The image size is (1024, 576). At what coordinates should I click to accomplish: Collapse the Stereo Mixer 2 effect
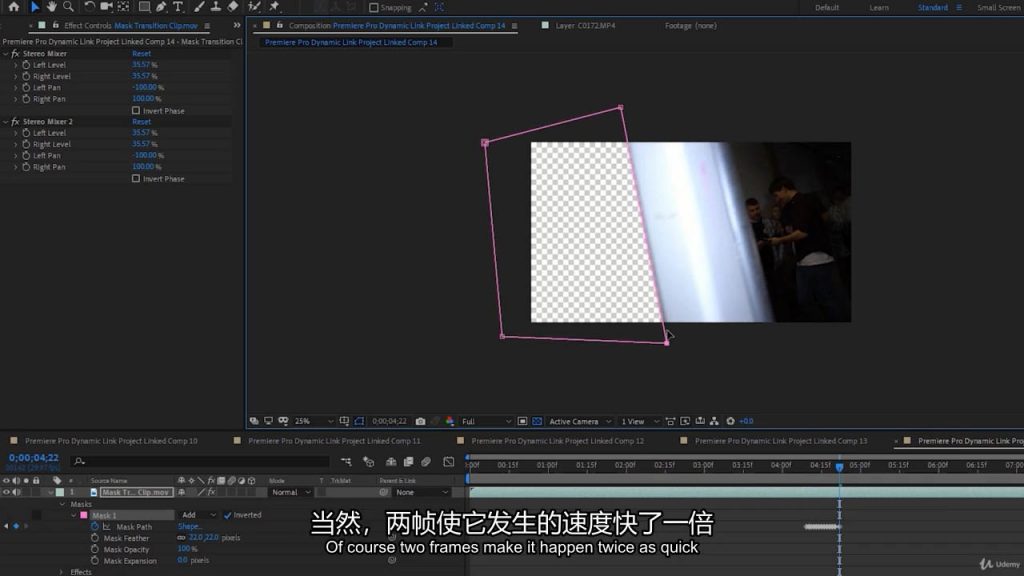(x=6, y=121)
